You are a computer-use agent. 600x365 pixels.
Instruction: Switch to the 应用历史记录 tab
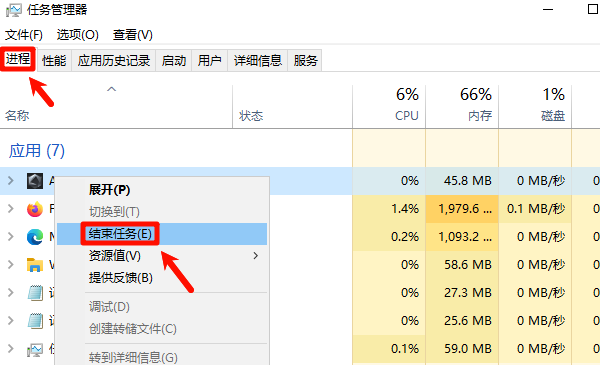coord(114,60)
